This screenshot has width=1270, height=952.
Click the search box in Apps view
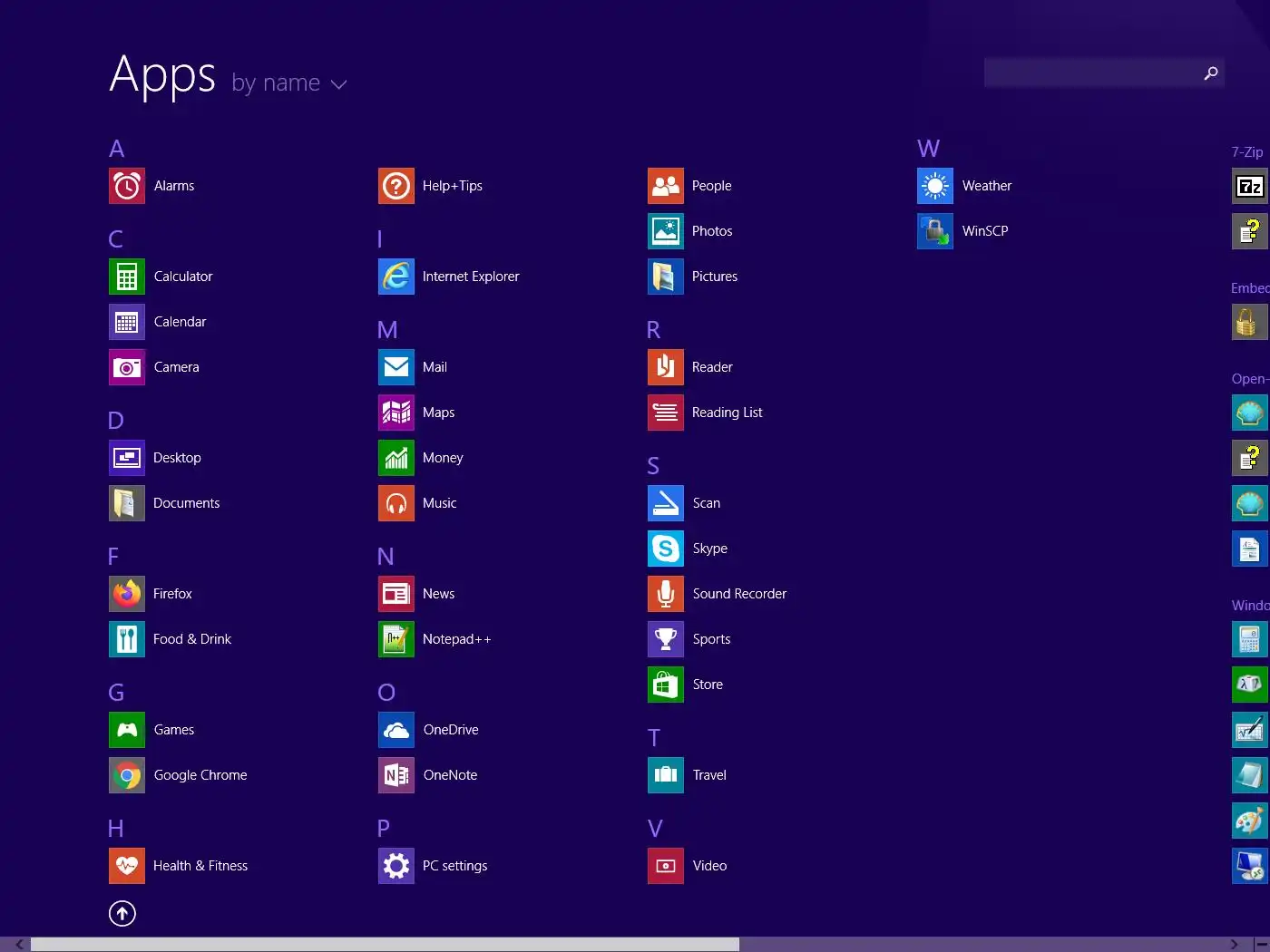point(1104,73)
